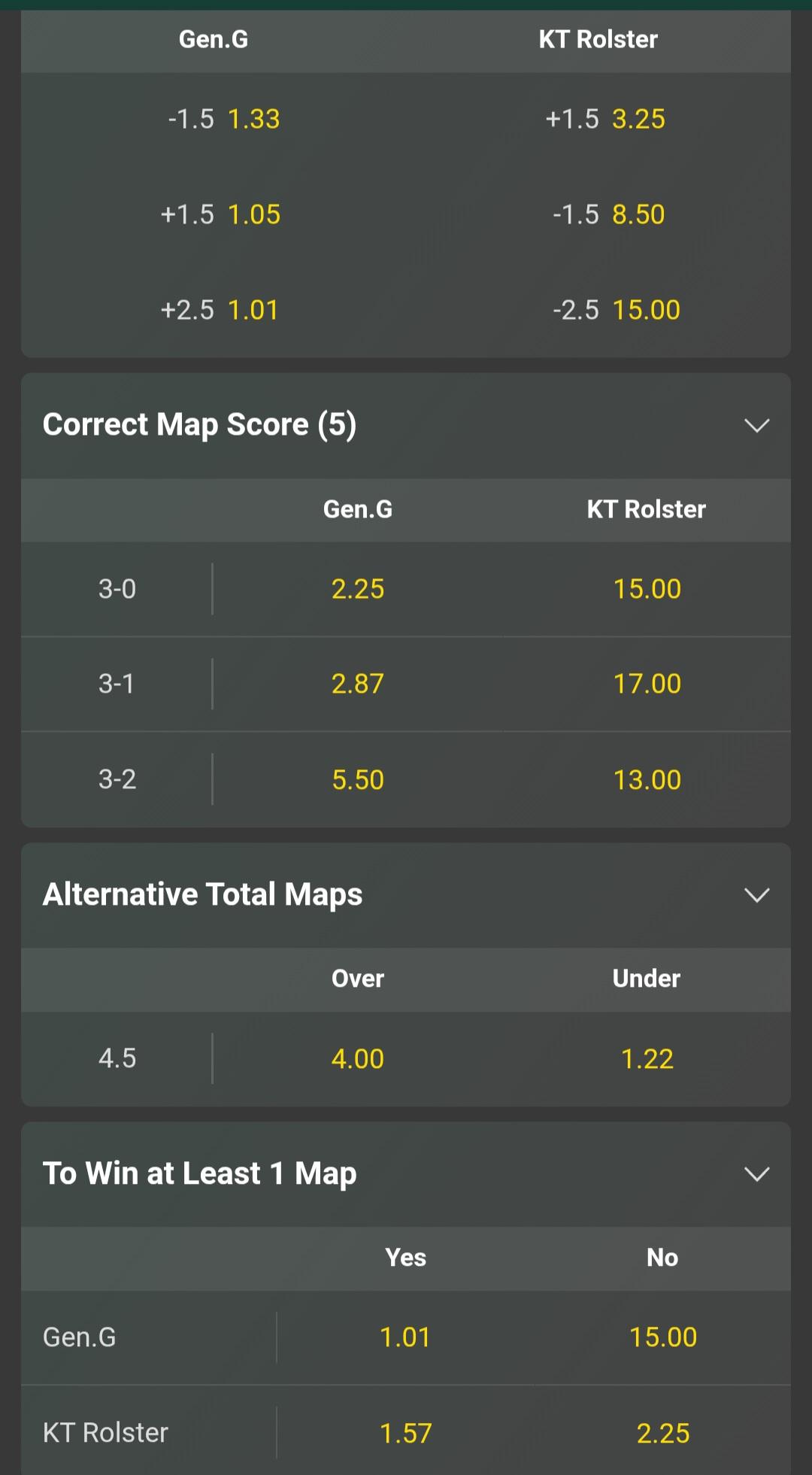Image resolution: width=812 pixels, height=1475 pixels.
Task: Choose KT Rolster -2.5 handicap at 15.00
Action: click(616, 310)
